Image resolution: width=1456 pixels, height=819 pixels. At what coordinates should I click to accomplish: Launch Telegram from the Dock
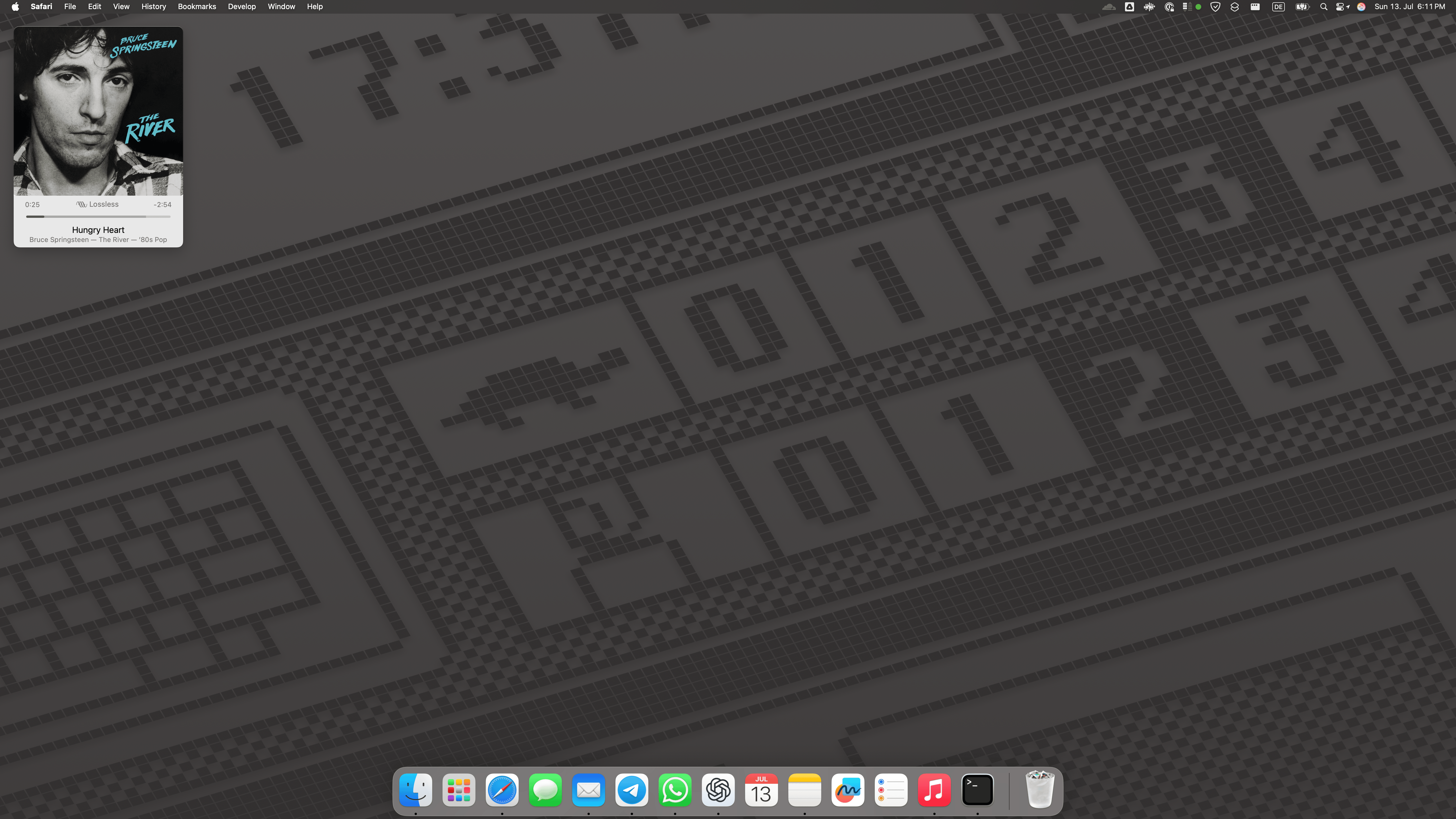click(632, 790)
